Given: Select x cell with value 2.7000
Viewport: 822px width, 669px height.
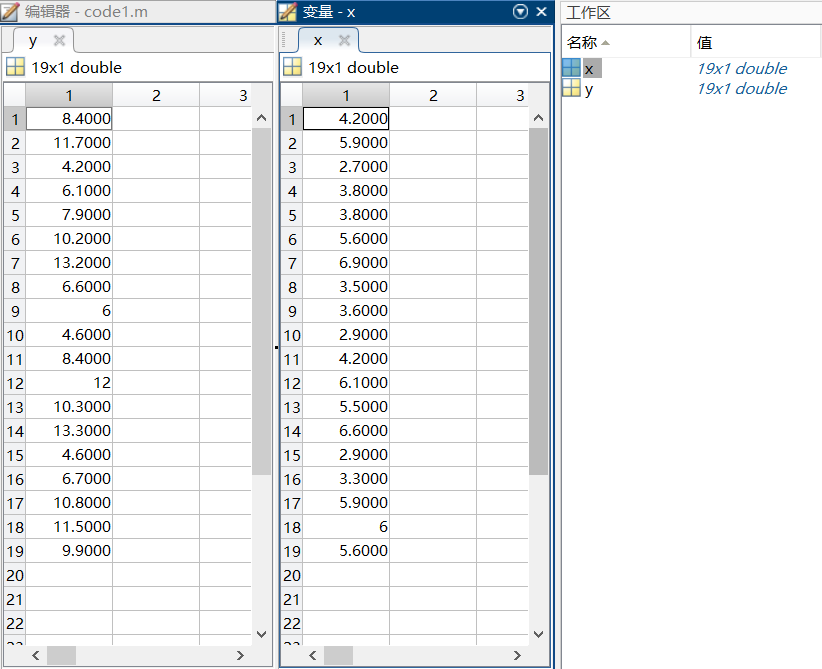Looking at the screenshot, I should (x=345, y=167).
